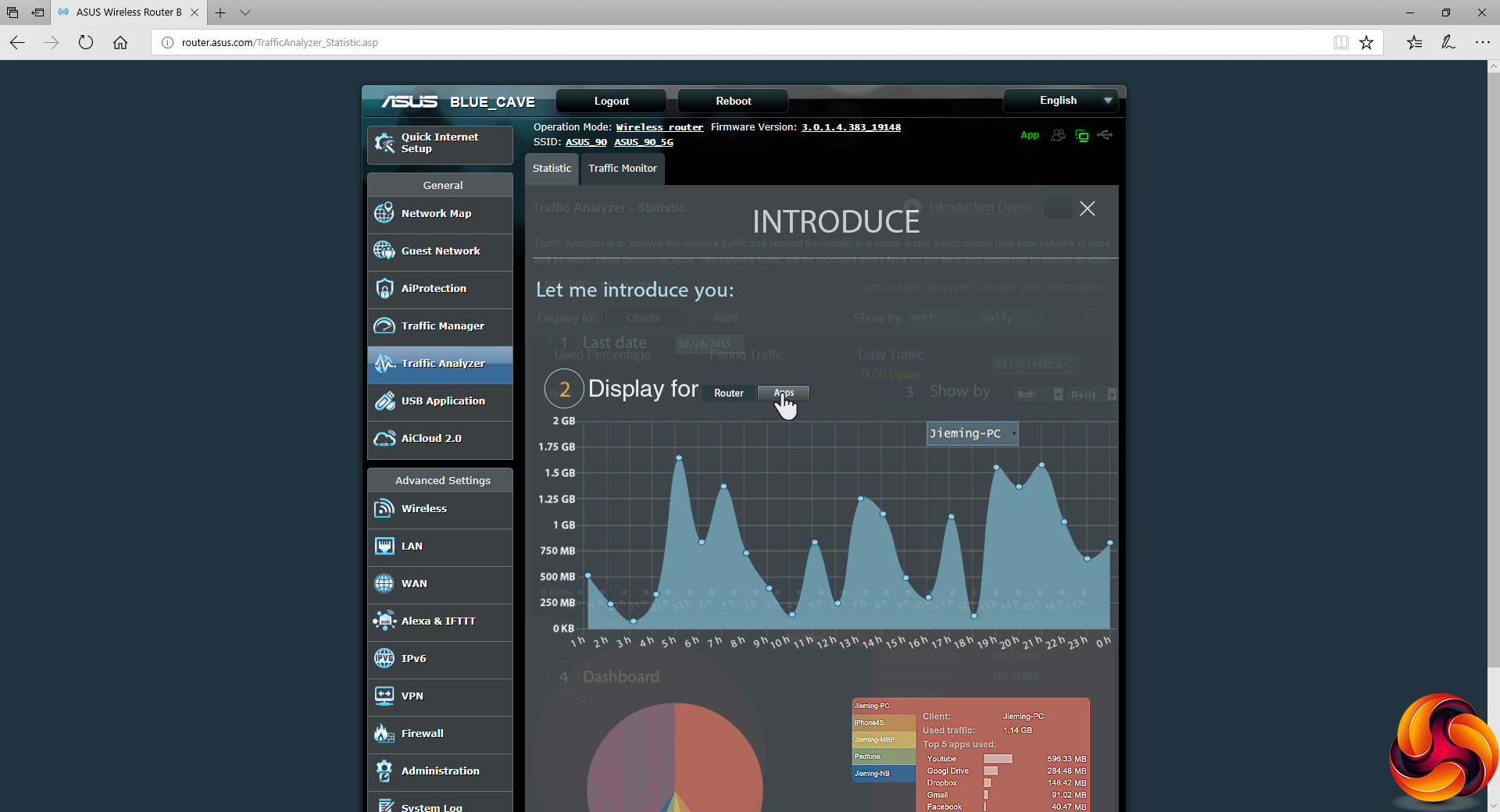Open the Jieming-PC client dropdown
The height and width of the screenshot is (812, 1500).
[x=973, y=433]
